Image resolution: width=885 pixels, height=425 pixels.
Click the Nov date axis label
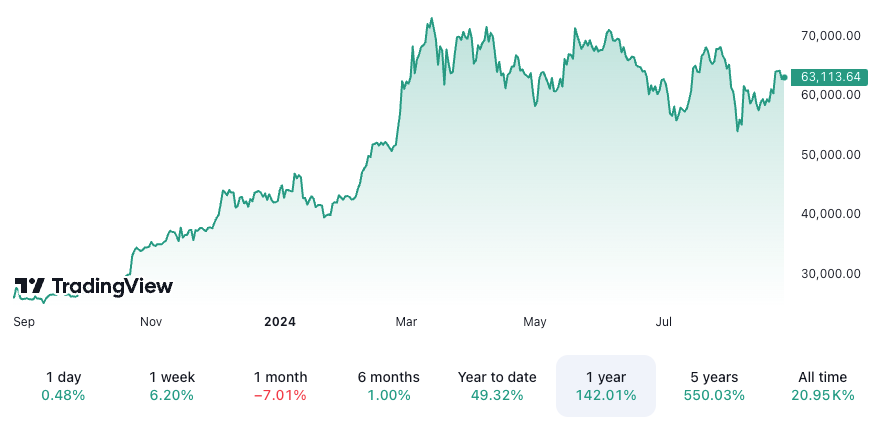click(151, 322)
